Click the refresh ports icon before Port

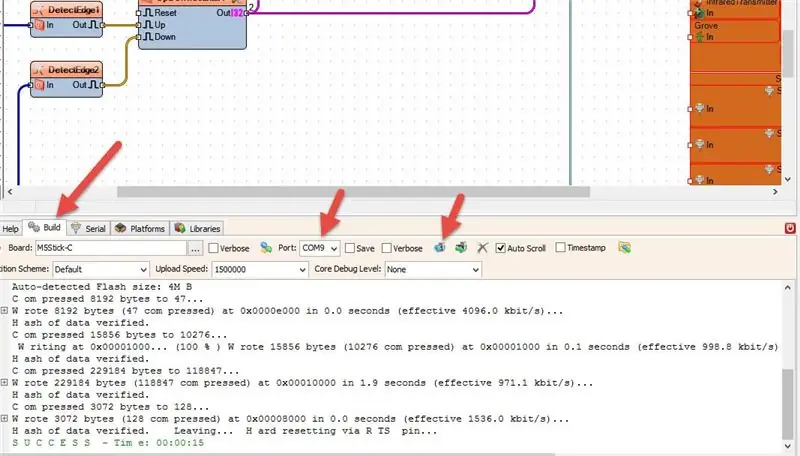[x=266, y=248]
